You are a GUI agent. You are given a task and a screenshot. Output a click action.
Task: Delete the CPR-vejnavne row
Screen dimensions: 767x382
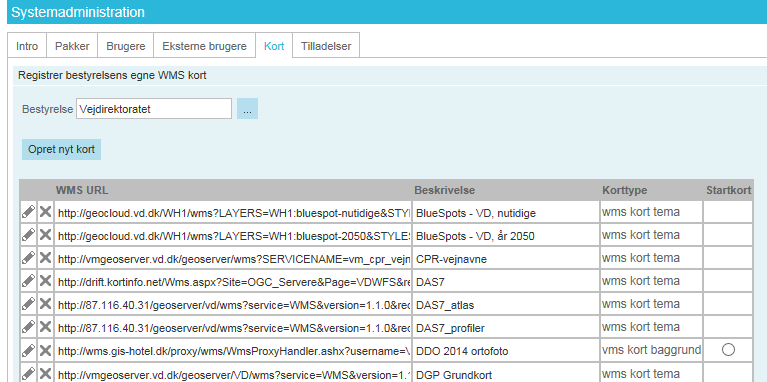pyautogui.click(x=45, y=258)
